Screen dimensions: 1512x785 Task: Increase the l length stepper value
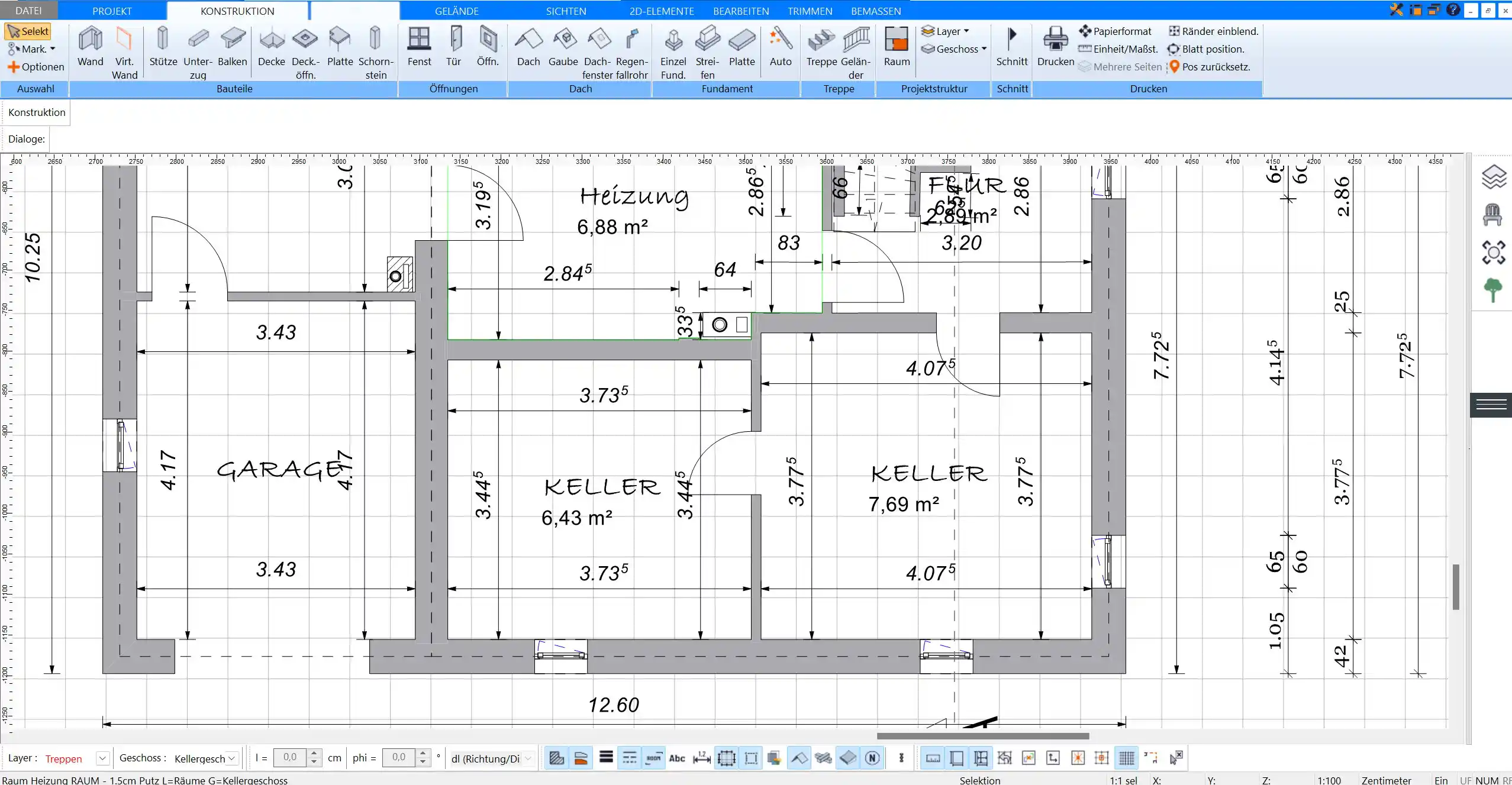[315, 753]
